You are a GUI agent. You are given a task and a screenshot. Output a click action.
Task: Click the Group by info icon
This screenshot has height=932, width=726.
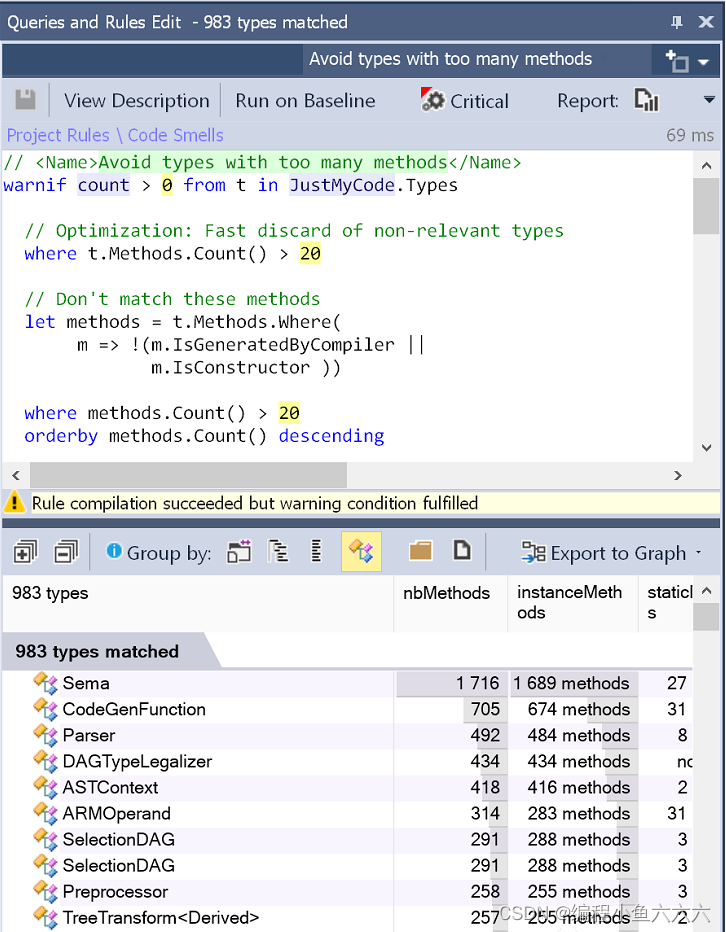[114, 551]
